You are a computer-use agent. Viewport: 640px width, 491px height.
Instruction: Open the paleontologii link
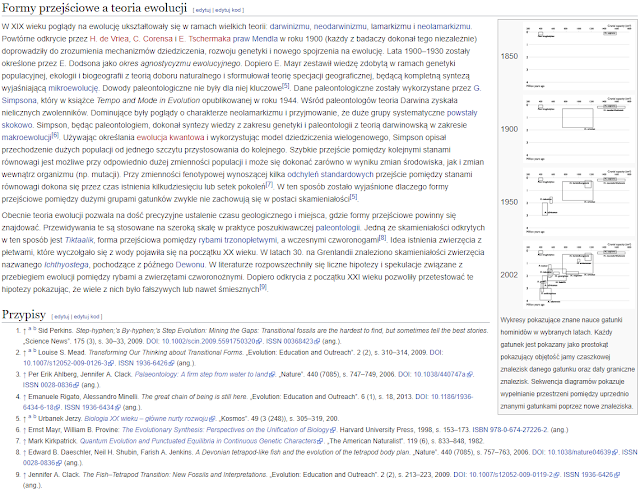(x=338, y=228)
